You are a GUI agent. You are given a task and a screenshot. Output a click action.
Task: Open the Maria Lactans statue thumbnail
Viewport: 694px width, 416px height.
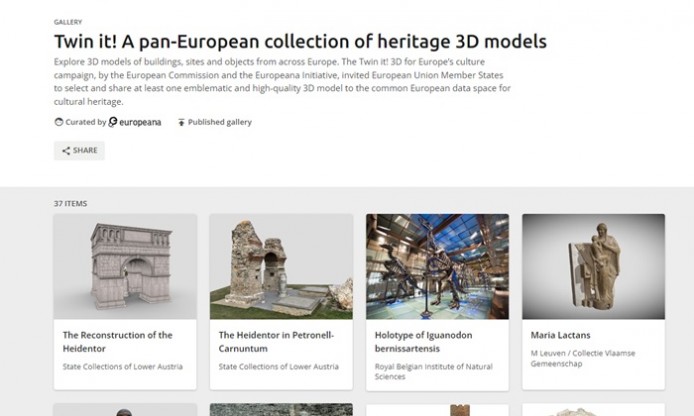click(594, 266)
